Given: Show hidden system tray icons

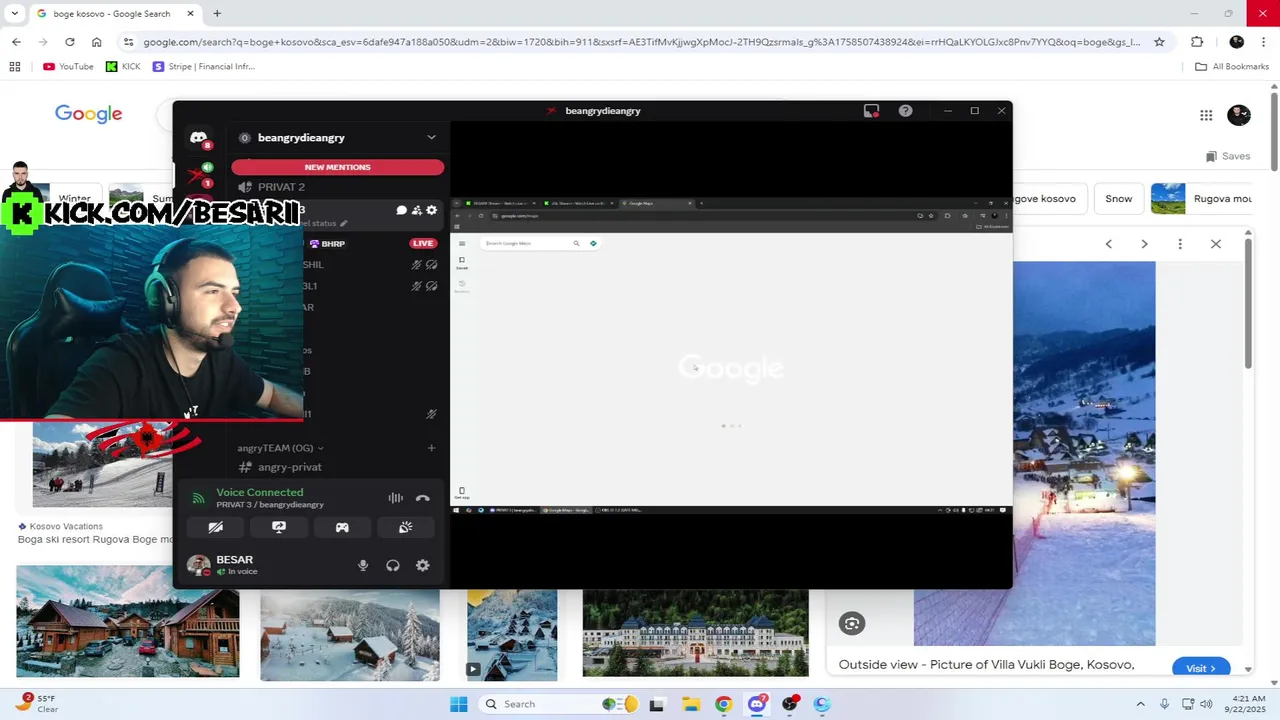Looking at the screenshot, I should click(1142, 704).
